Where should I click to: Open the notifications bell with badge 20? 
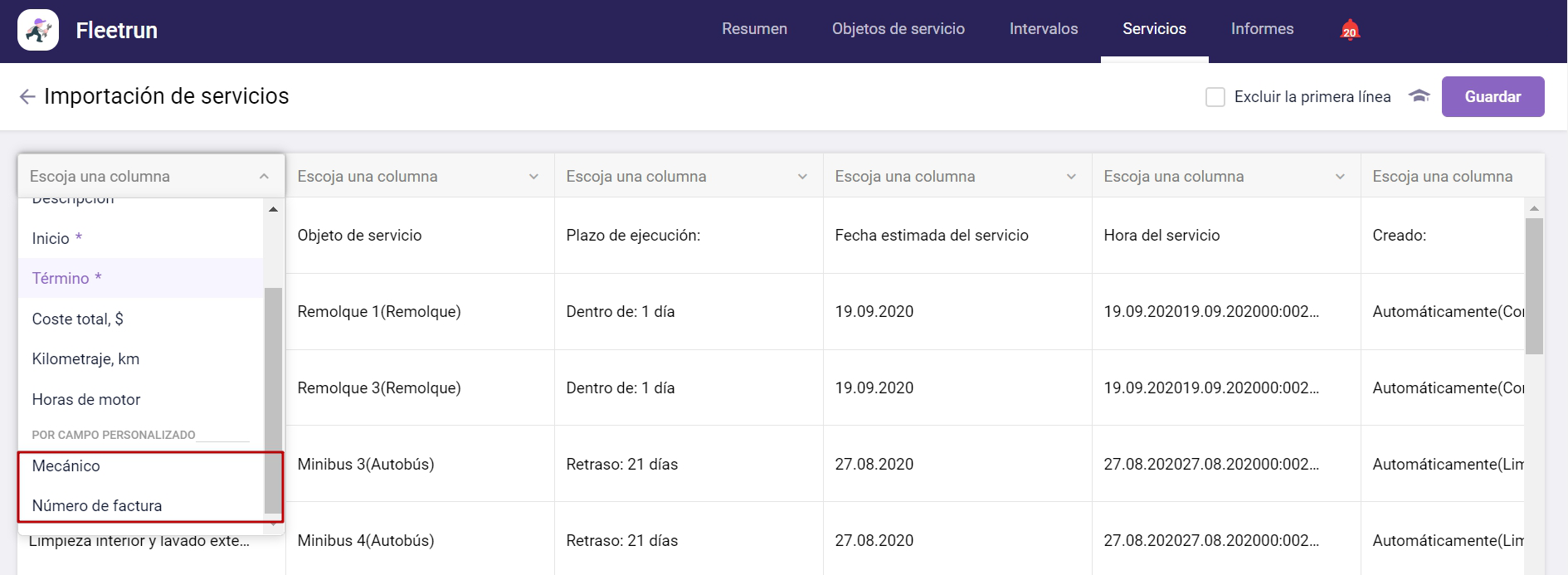[x=1350, y=30]
